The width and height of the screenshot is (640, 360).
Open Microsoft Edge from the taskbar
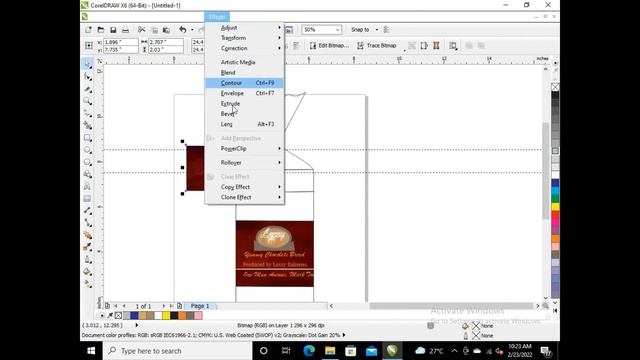(309, 351)
